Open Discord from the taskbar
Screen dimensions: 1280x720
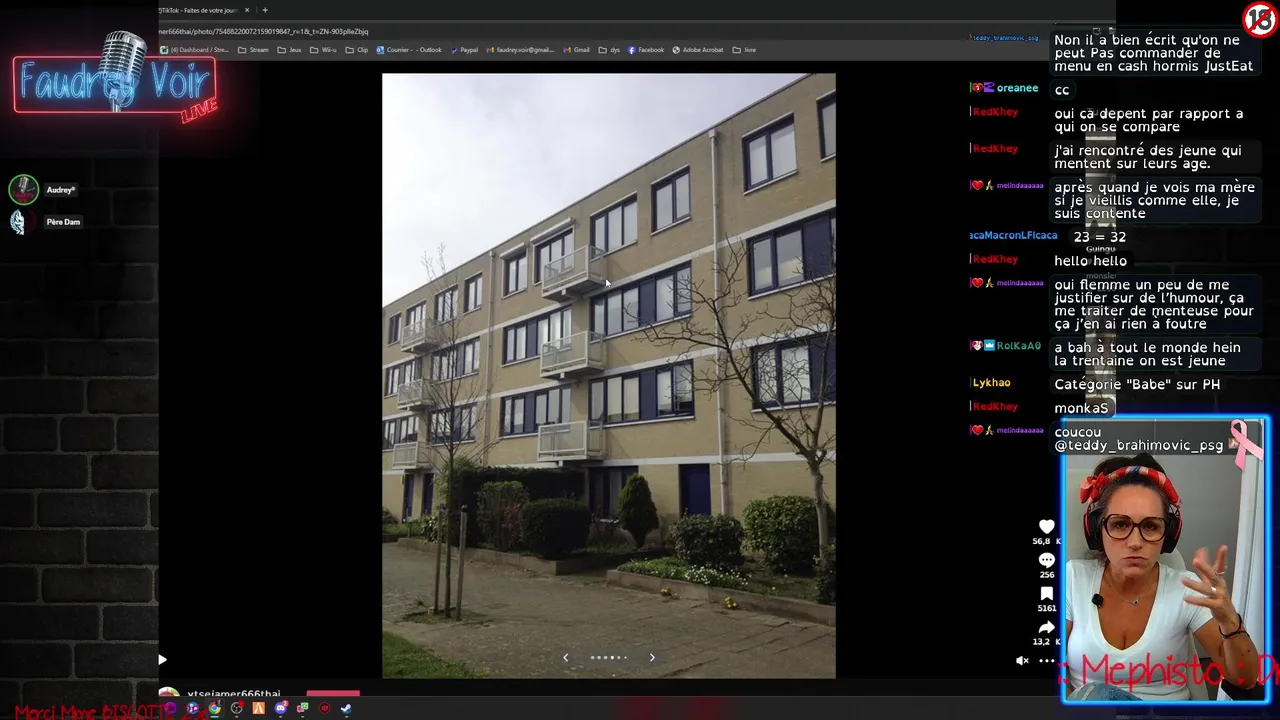click(280, 708)
